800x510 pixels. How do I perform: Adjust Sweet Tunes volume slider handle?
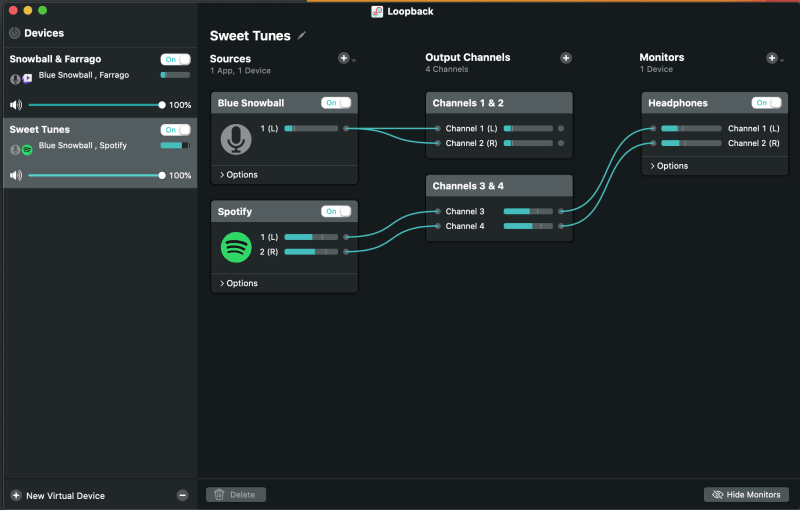[162, 175]
